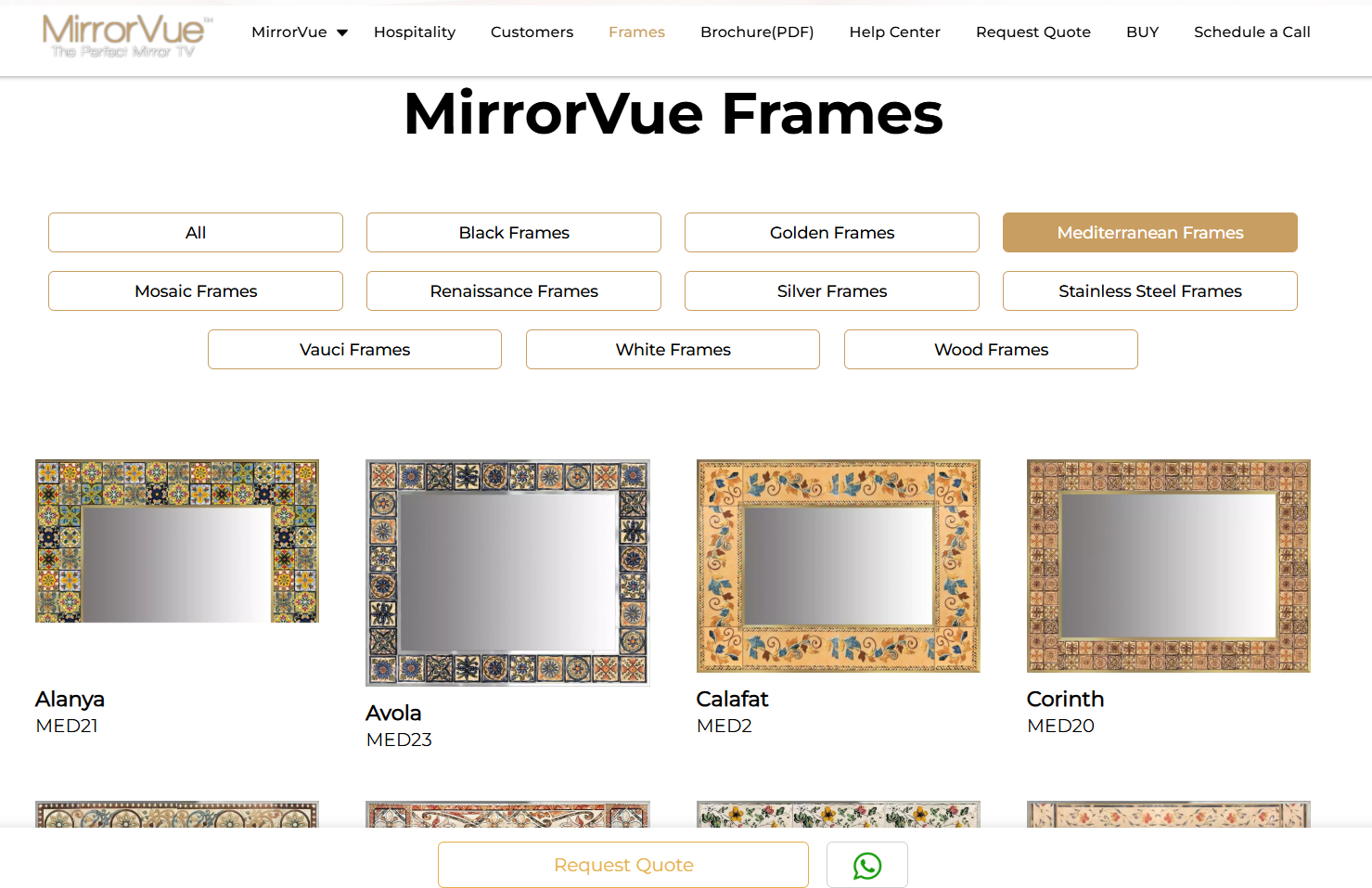Viewport: 1372px width, 888px height.
Task: Click the WhatsApp contact icon
Action: (x=866, y=864)
